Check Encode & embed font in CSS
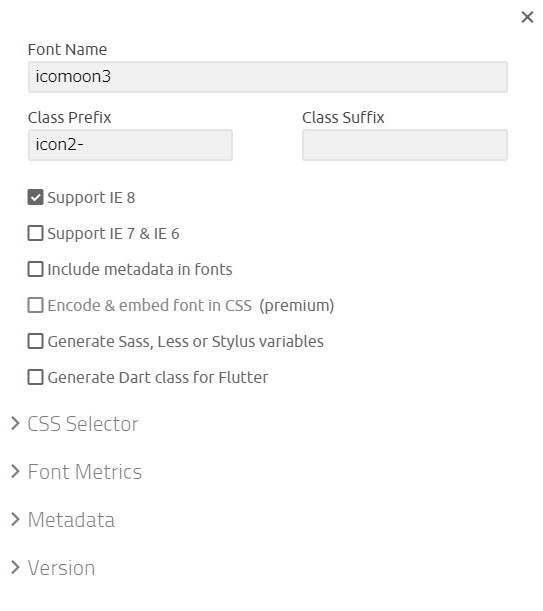 [x=35, y=305]
